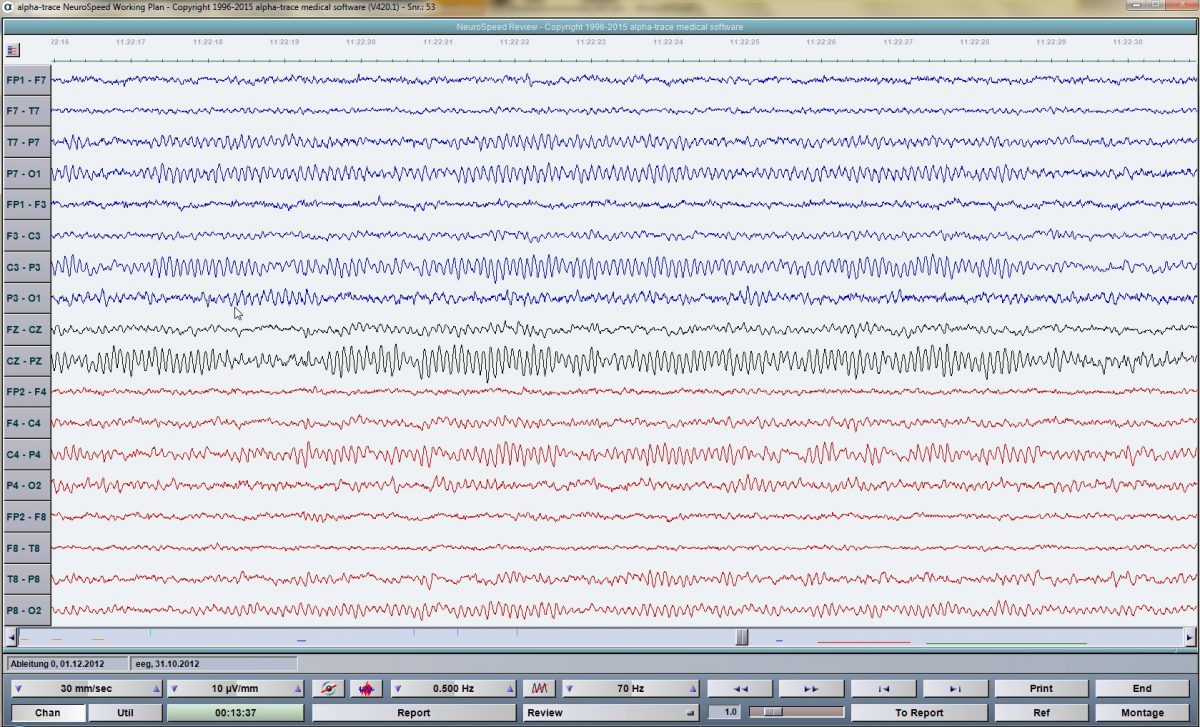The width and height of the screenshot is (1200, 727).
Task: Click the timeline scrollbar left arrow
Action: coord(11,637)
